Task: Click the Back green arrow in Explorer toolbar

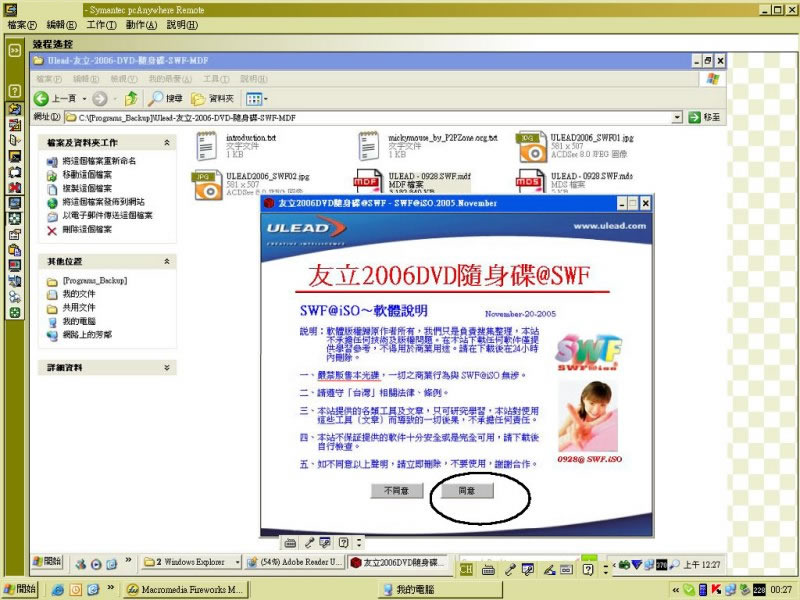Action: pos(41,98)
